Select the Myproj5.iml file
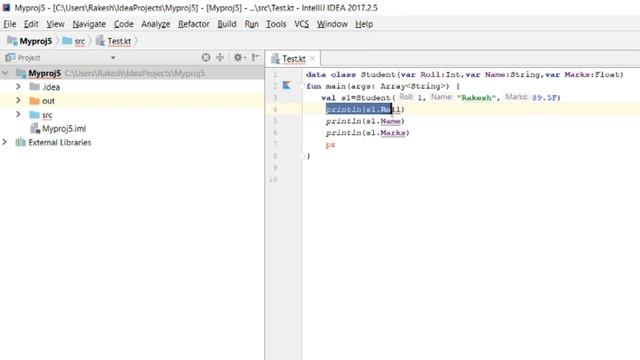The height and width of the screenshot is (360, 640). [x=132, y=129]
